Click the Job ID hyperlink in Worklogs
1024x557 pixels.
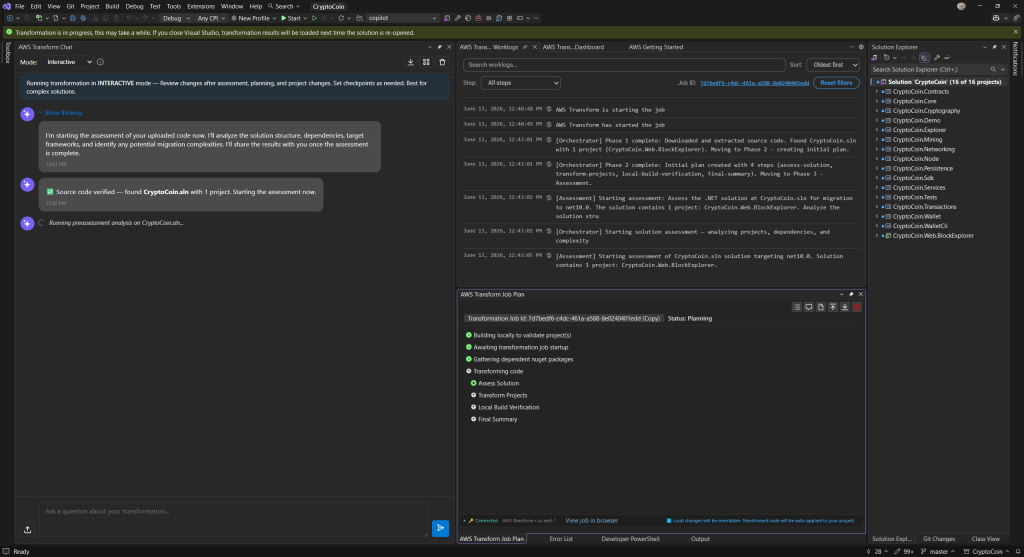pyautogui.click(x=754, y=83)
